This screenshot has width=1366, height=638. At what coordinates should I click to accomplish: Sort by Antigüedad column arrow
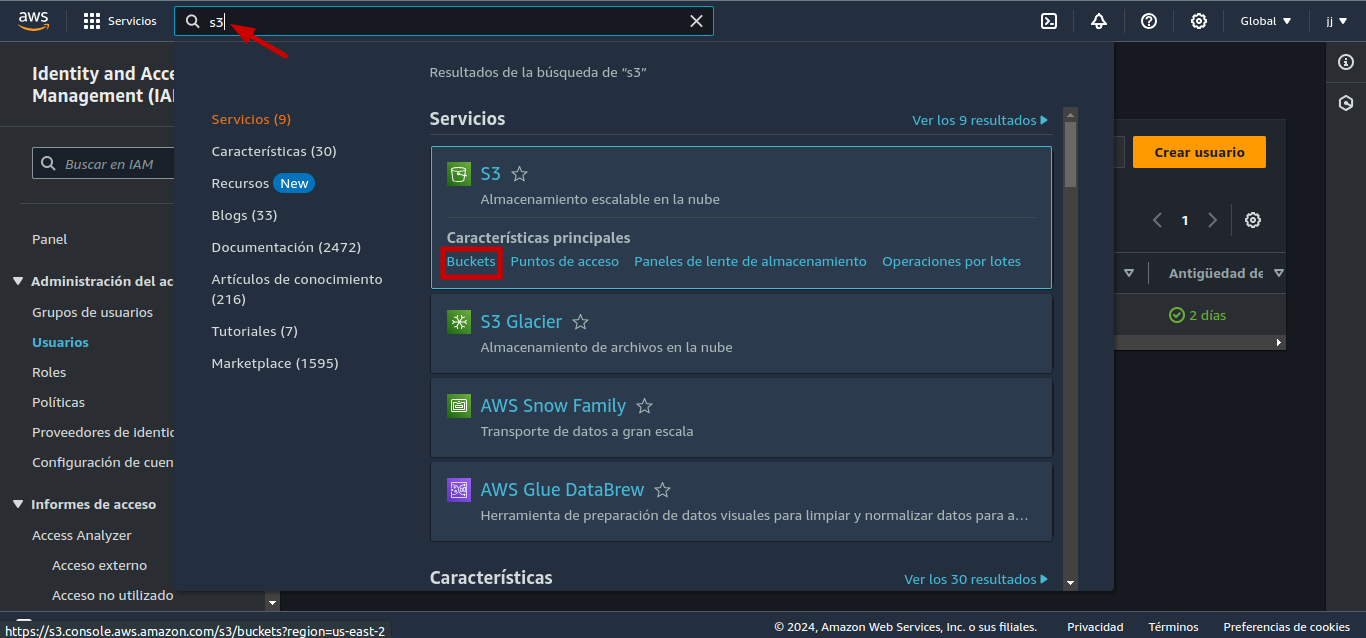(1278, 273)
